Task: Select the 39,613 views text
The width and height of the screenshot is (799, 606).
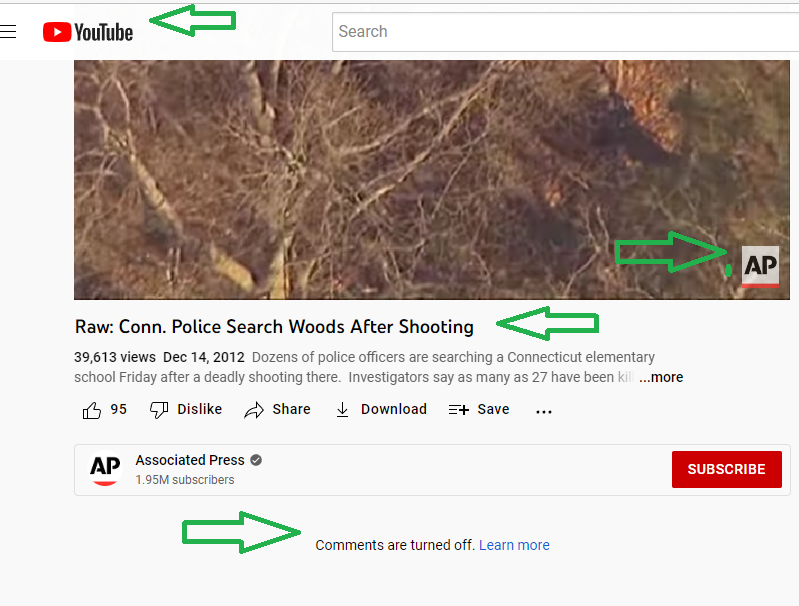Action: pyautogui.click(x=115, y=357)
